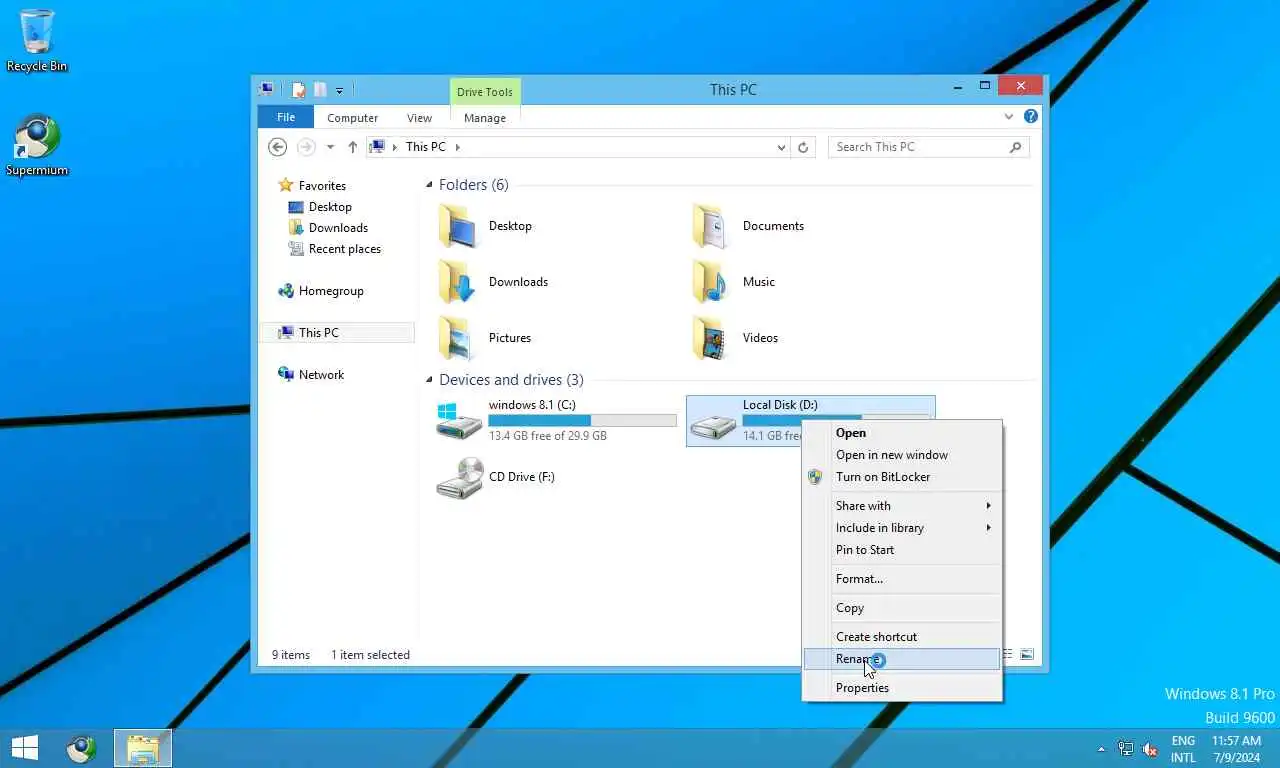Expand the ribbon with the chevron
This screenshot has height=768, width=1280.
pyautogui.click(x=1009, y=117)
